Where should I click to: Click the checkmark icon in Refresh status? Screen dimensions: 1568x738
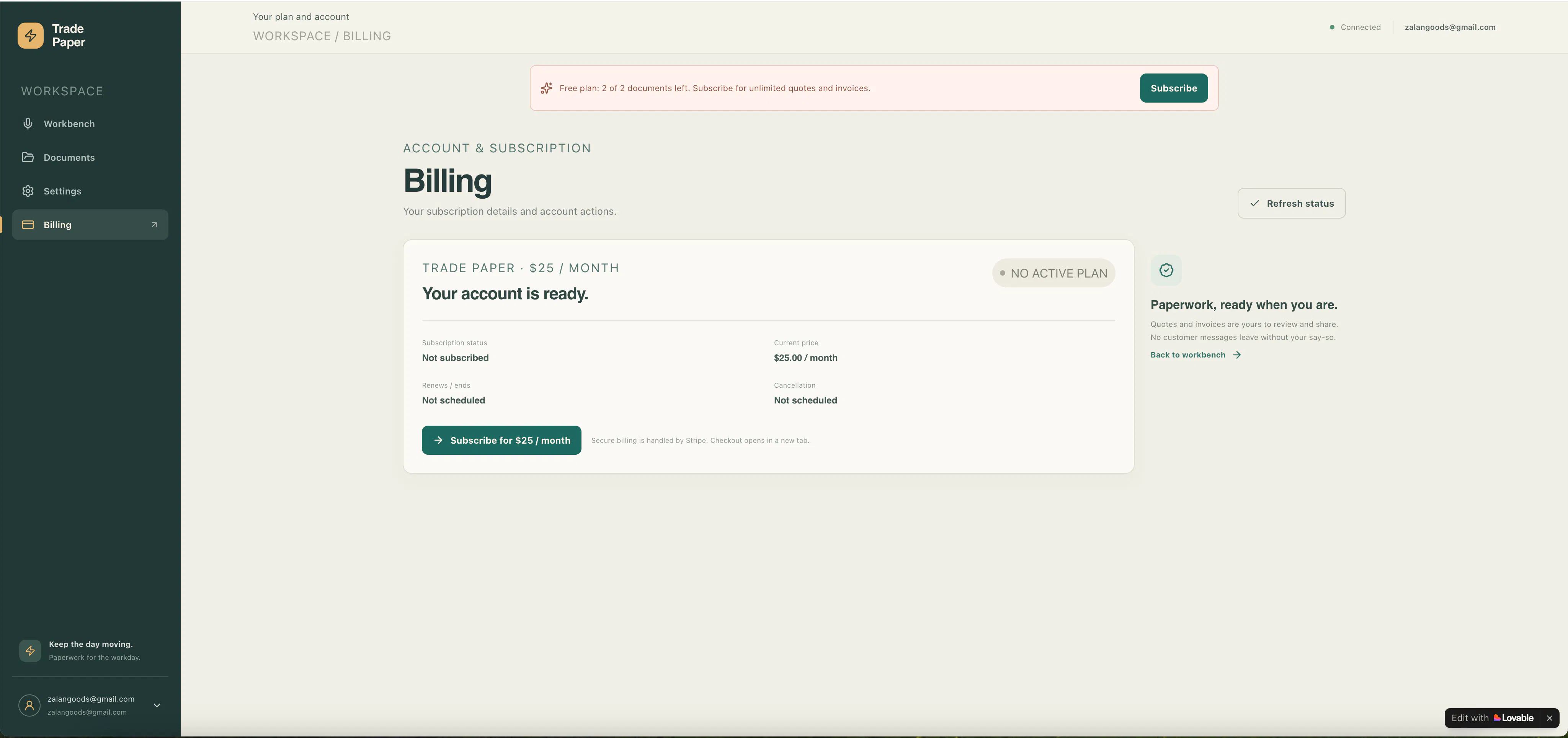coord(1254,203)
